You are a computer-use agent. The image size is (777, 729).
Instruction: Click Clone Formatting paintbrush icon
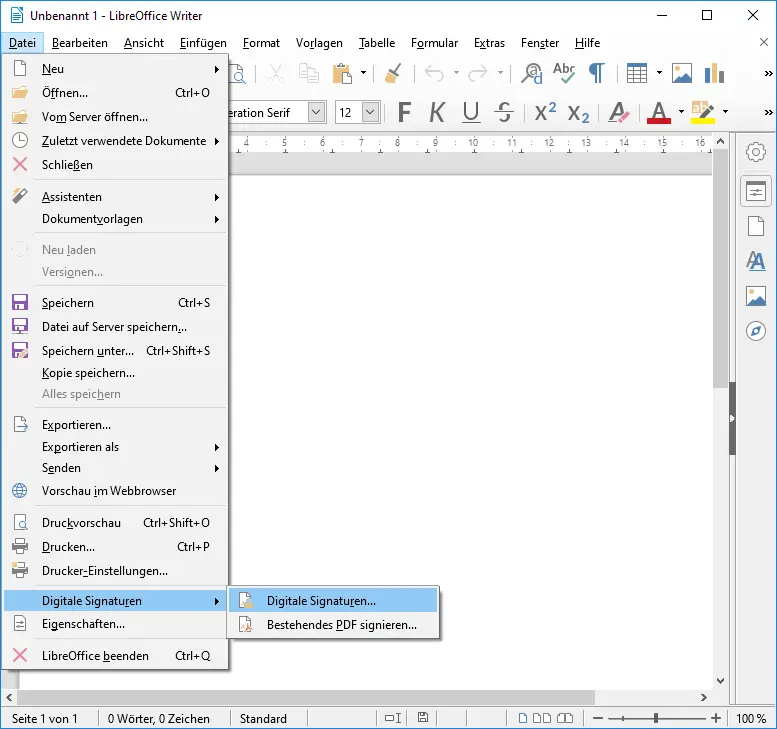point(393,73)
